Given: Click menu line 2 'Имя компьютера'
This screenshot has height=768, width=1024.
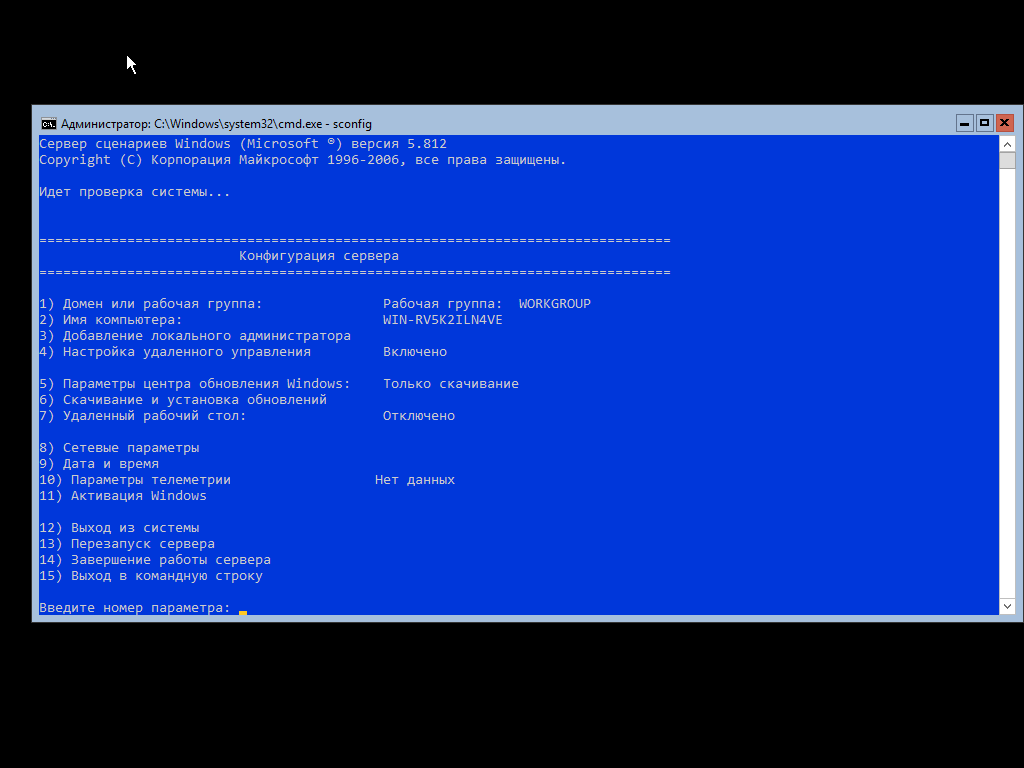Looking at the screenshot, I should [111, 320].
